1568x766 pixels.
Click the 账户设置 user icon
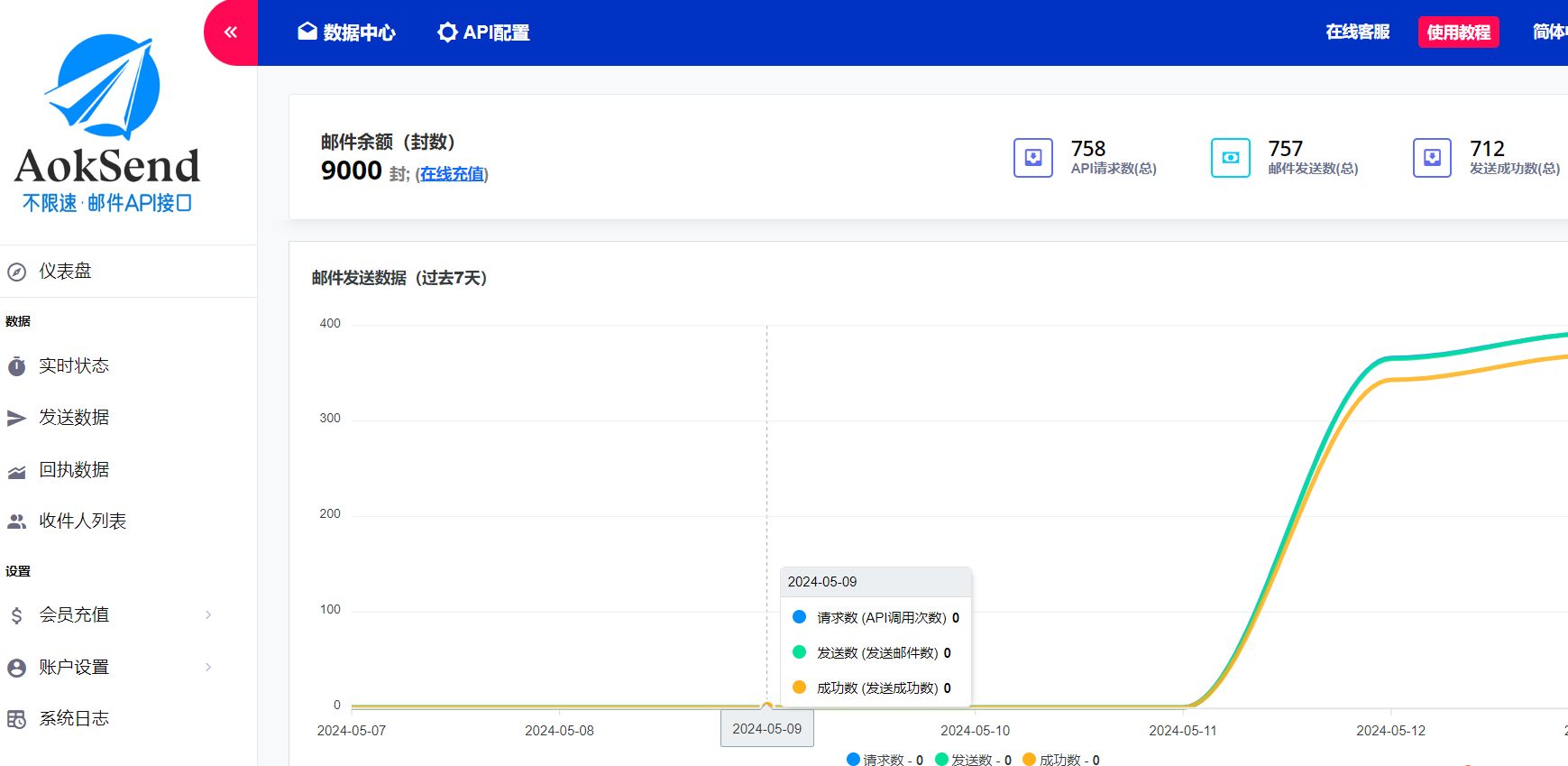tap(16, 668)
